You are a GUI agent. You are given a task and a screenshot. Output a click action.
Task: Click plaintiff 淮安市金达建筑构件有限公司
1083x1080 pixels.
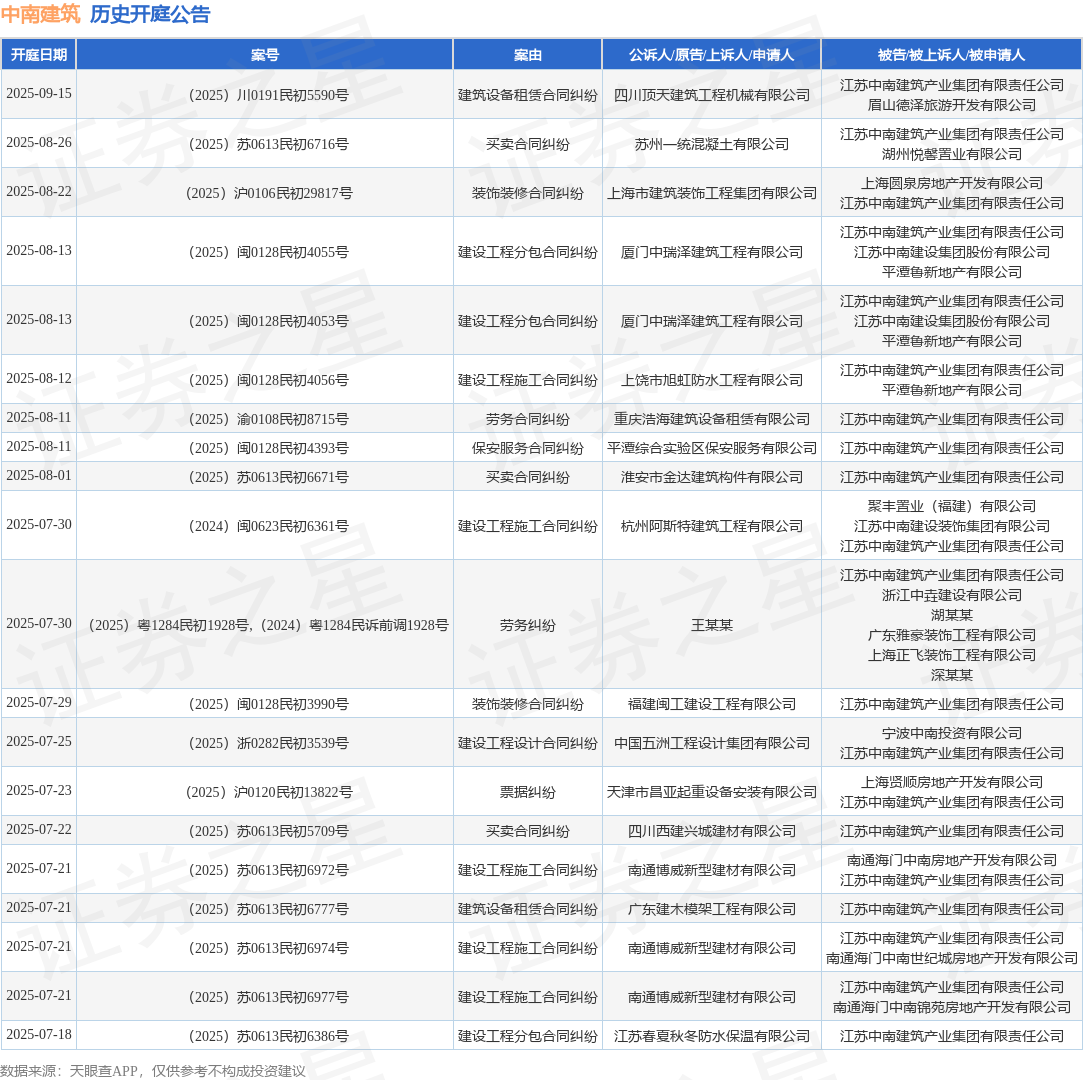[711, 477]
